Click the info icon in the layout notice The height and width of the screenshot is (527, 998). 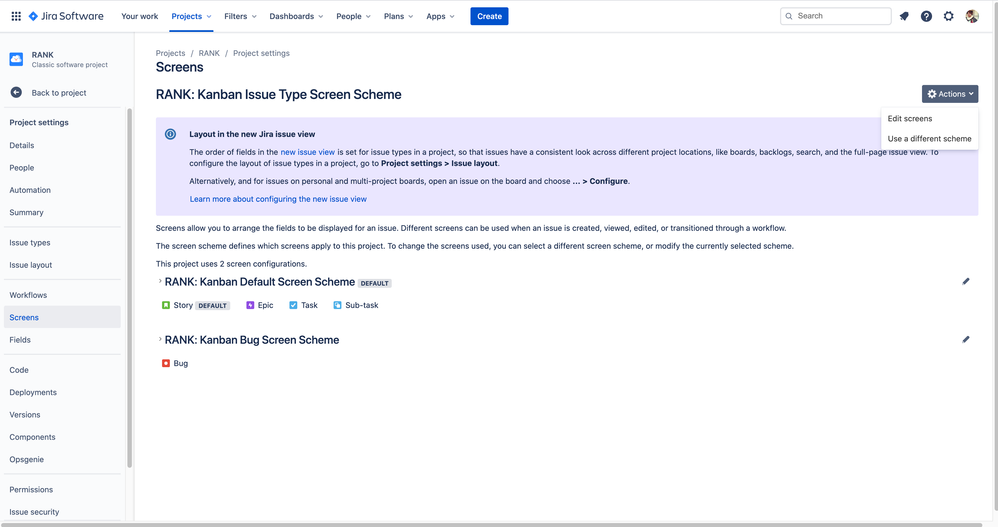[x=171, y=134]
